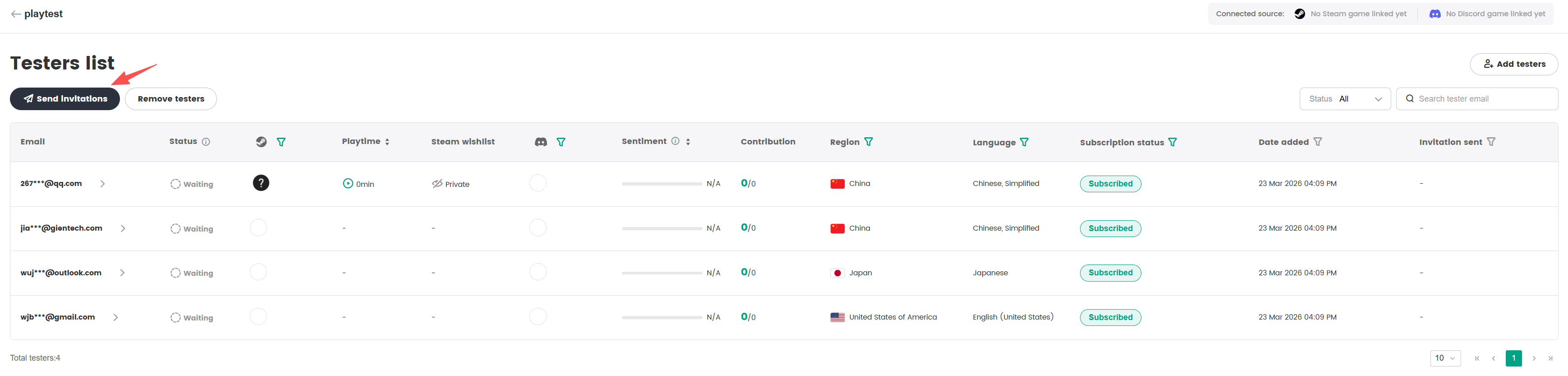This screenshot has height=376, width=1568.
Task: Click the email wjb***@gmail.com
Action: [58, 317]
